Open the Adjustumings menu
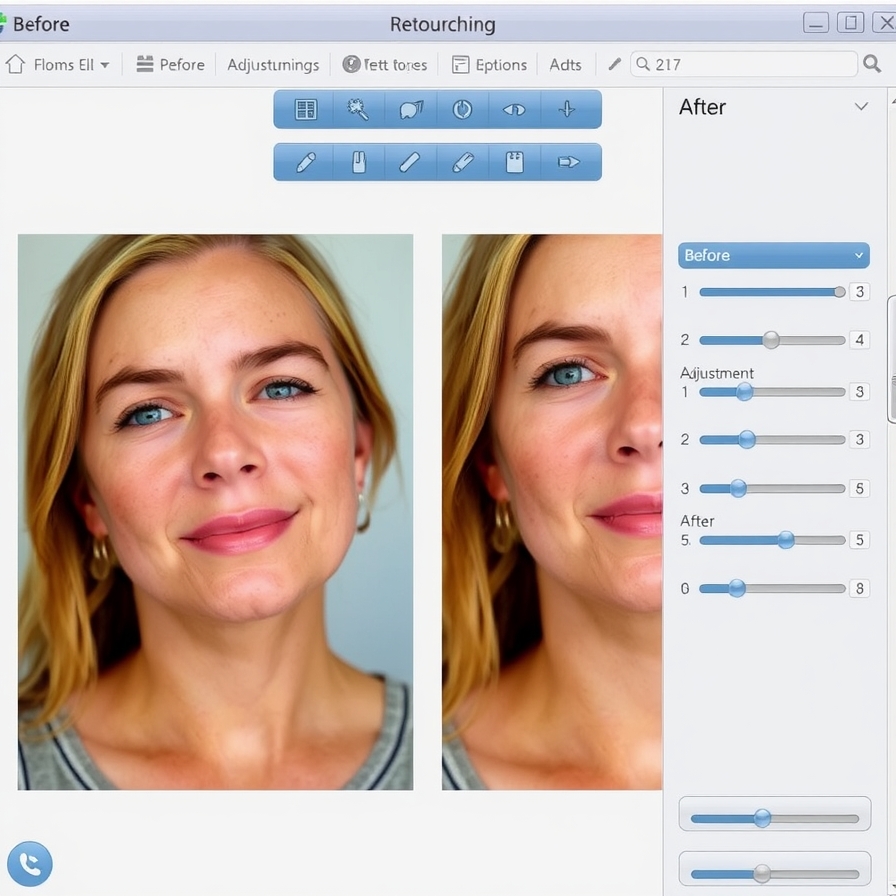Screen dimensions: 896x896 pyautogui.click(x=273, y=65)
